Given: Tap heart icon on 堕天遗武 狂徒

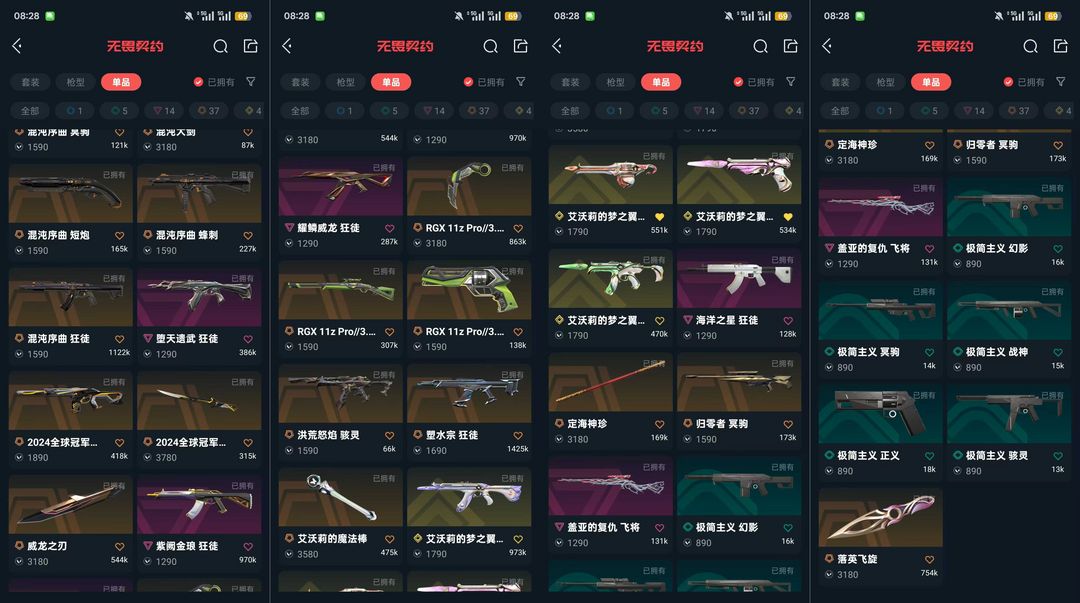Looking at the screenshot, I should [248, 339].
